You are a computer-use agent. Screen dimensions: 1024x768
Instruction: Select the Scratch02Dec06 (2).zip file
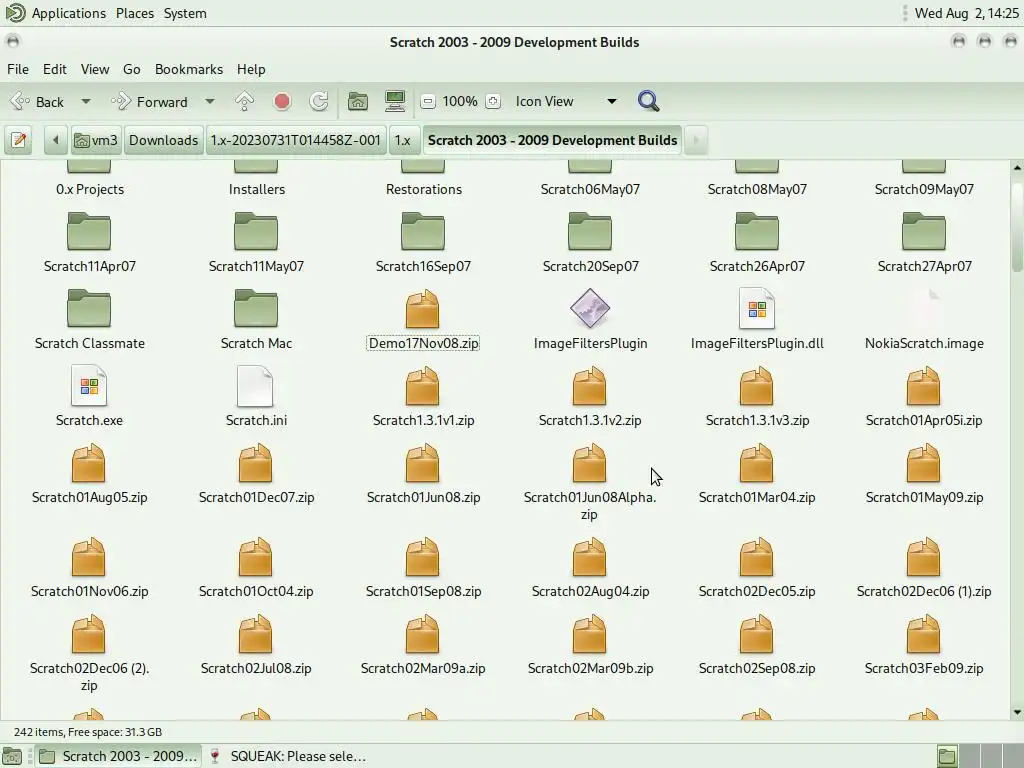pyautogui.click(x=89, y=650)
